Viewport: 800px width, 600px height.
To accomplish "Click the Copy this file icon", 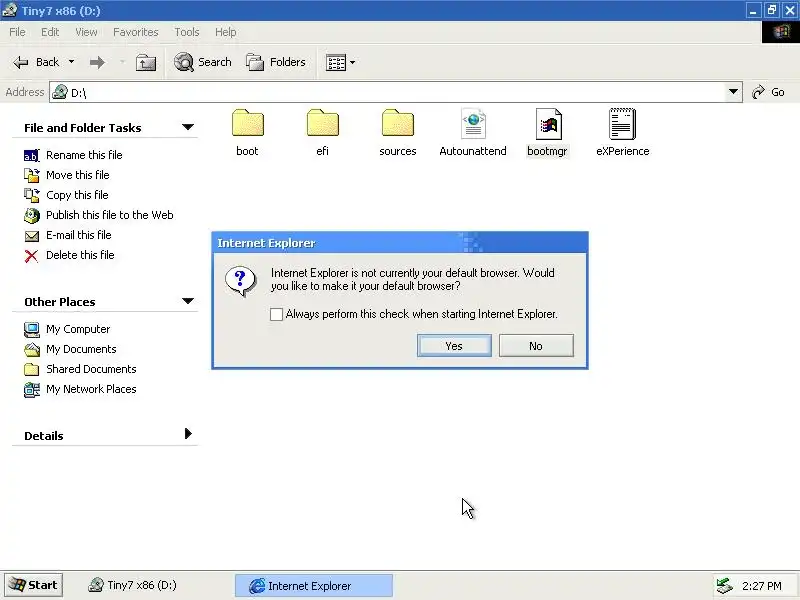I will (31, 195).
